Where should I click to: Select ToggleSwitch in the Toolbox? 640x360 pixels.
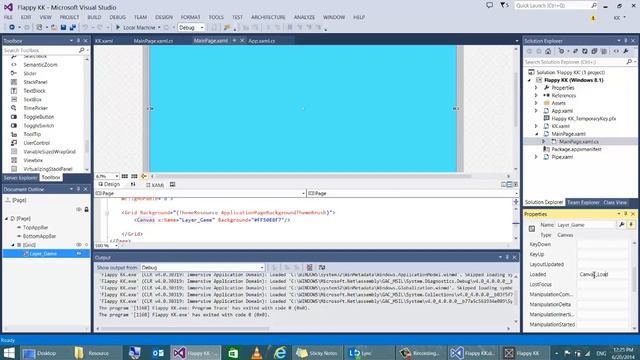[38, 126]
